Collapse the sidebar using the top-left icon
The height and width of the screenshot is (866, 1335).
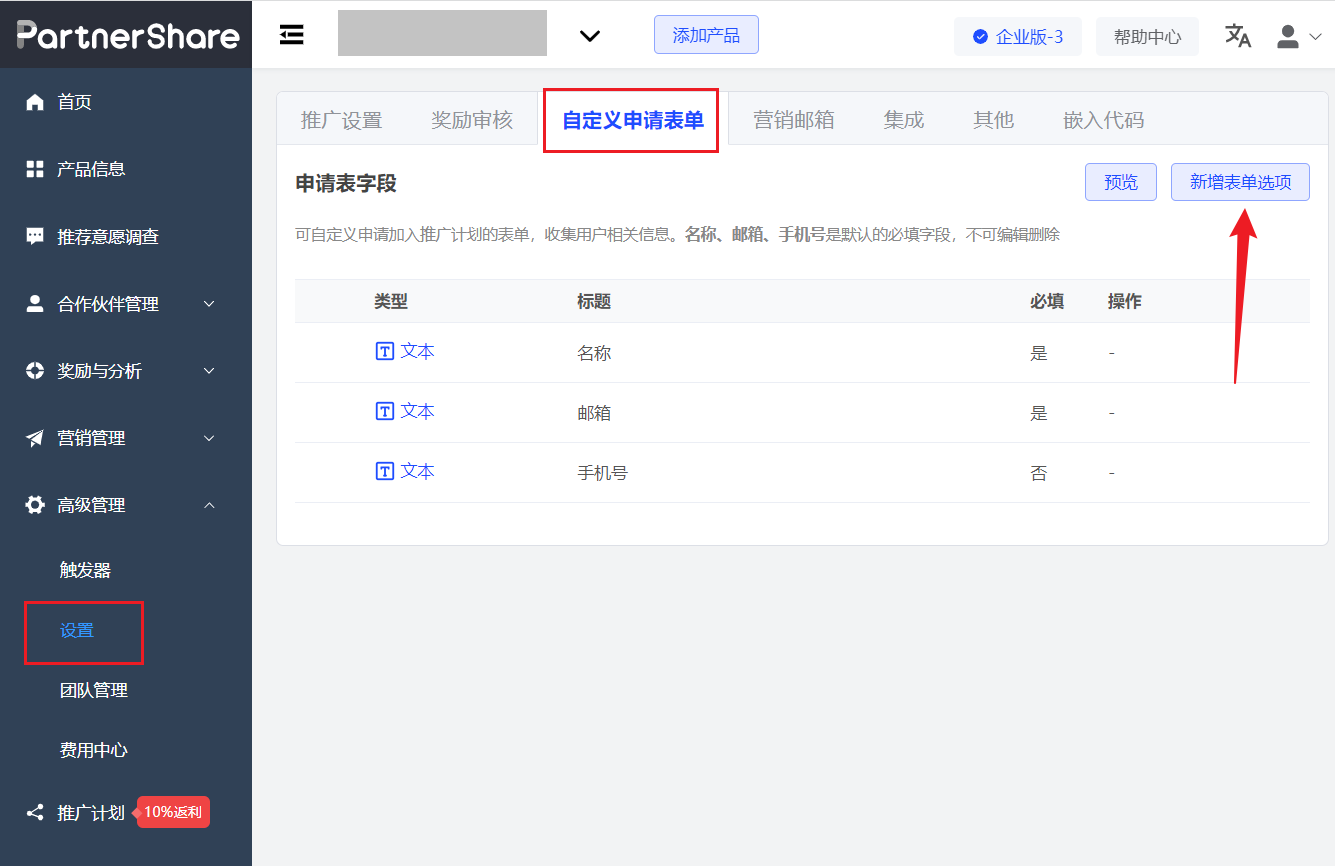click(x=291, y=34)
